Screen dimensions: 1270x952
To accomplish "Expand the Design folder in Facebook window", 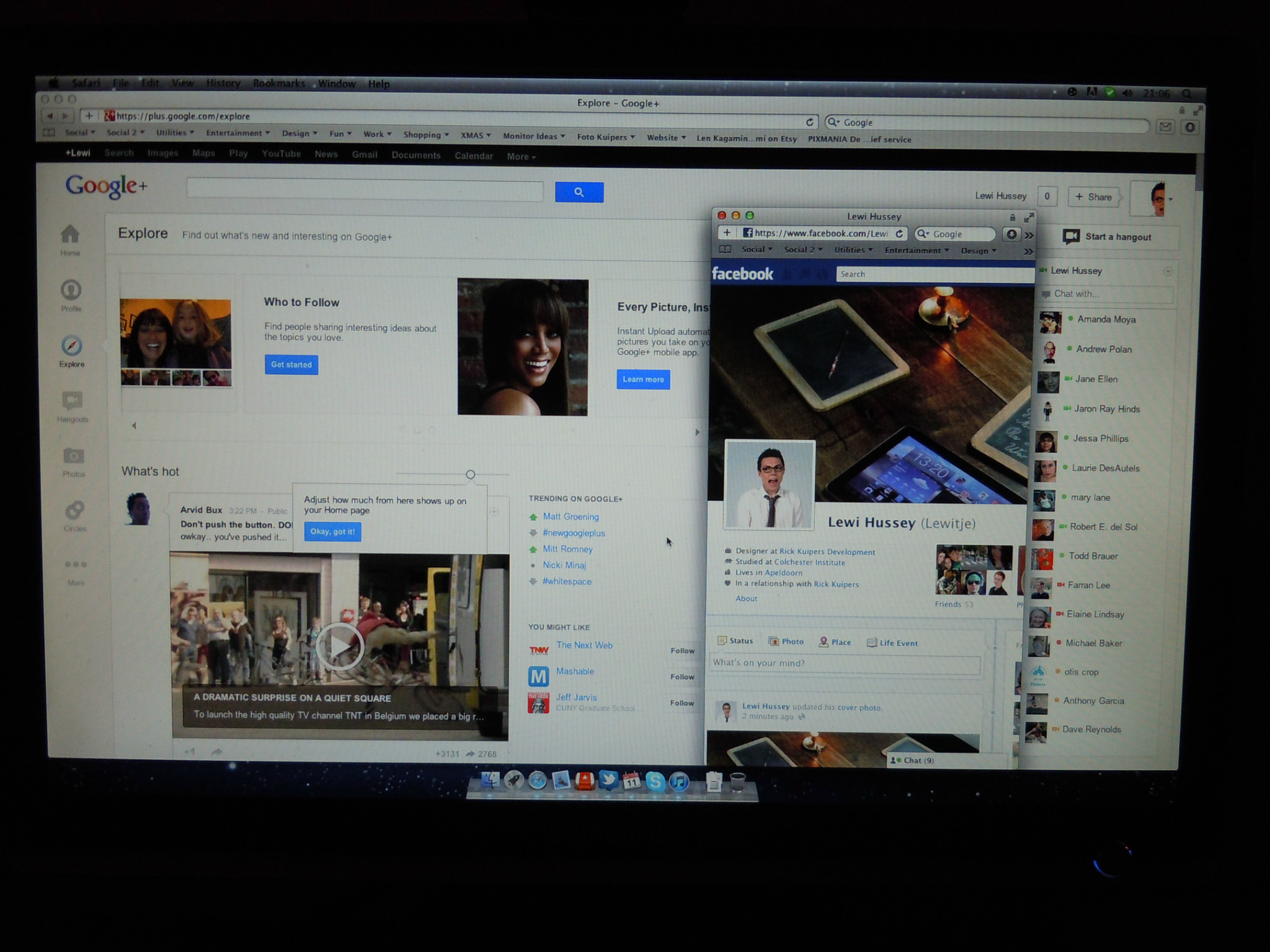I will pos(979,251).
